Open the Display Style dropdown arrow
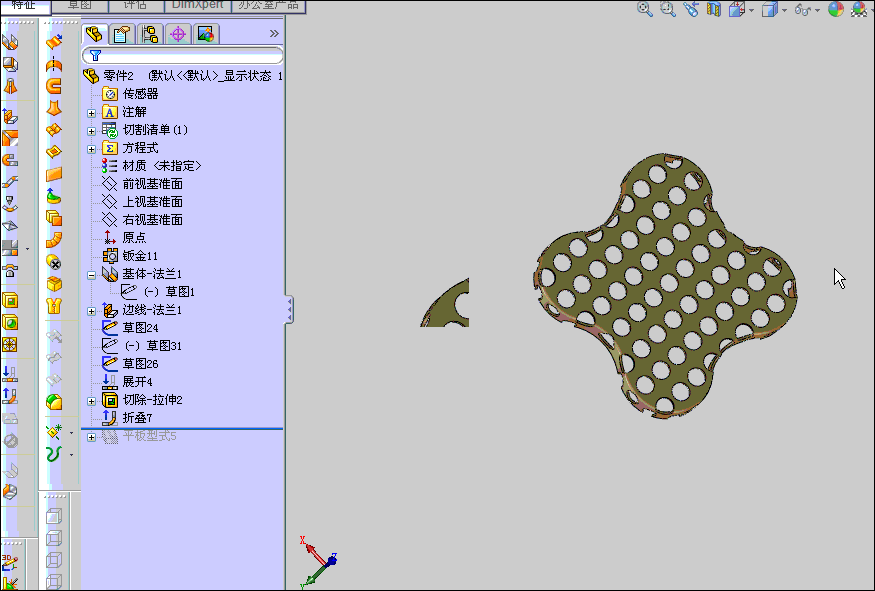Image resolution: width=875 pixels, height=591 pixels. point(784,11)
